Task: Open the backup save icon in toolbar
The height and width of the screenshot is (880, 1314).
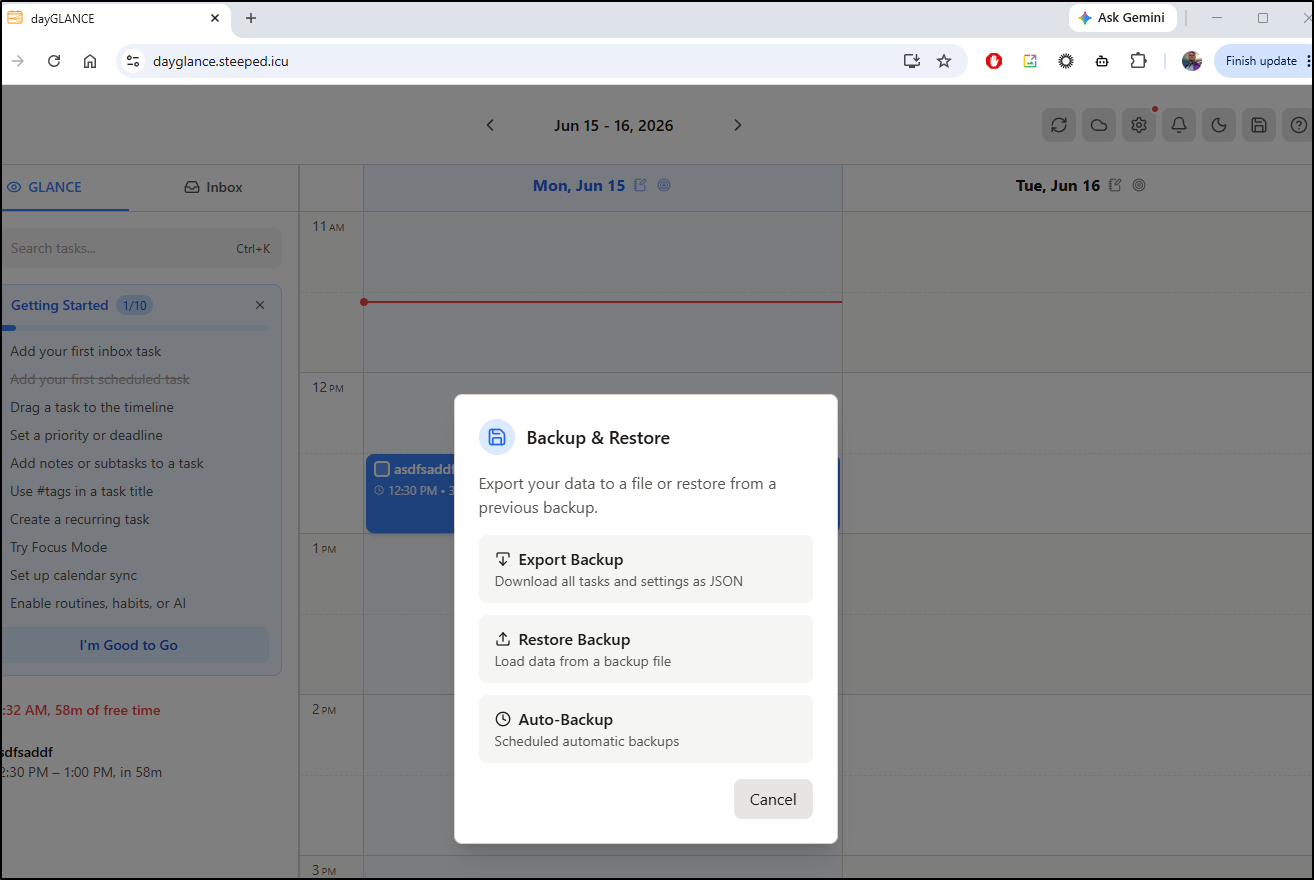Action: pyautogui.click(x=1259, y=125)
